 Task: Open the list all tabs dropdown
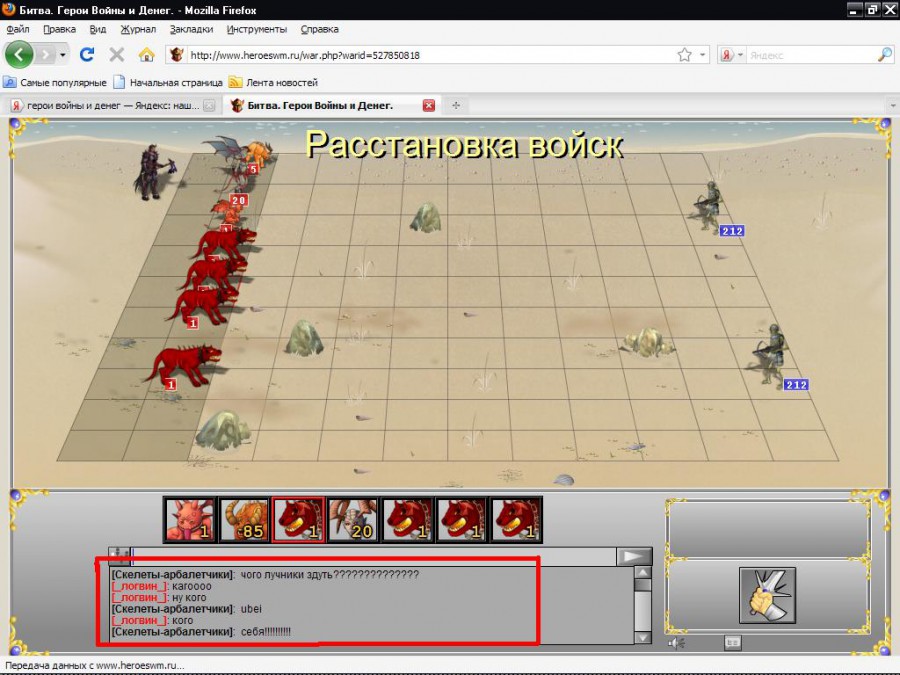tap(893, 106)
